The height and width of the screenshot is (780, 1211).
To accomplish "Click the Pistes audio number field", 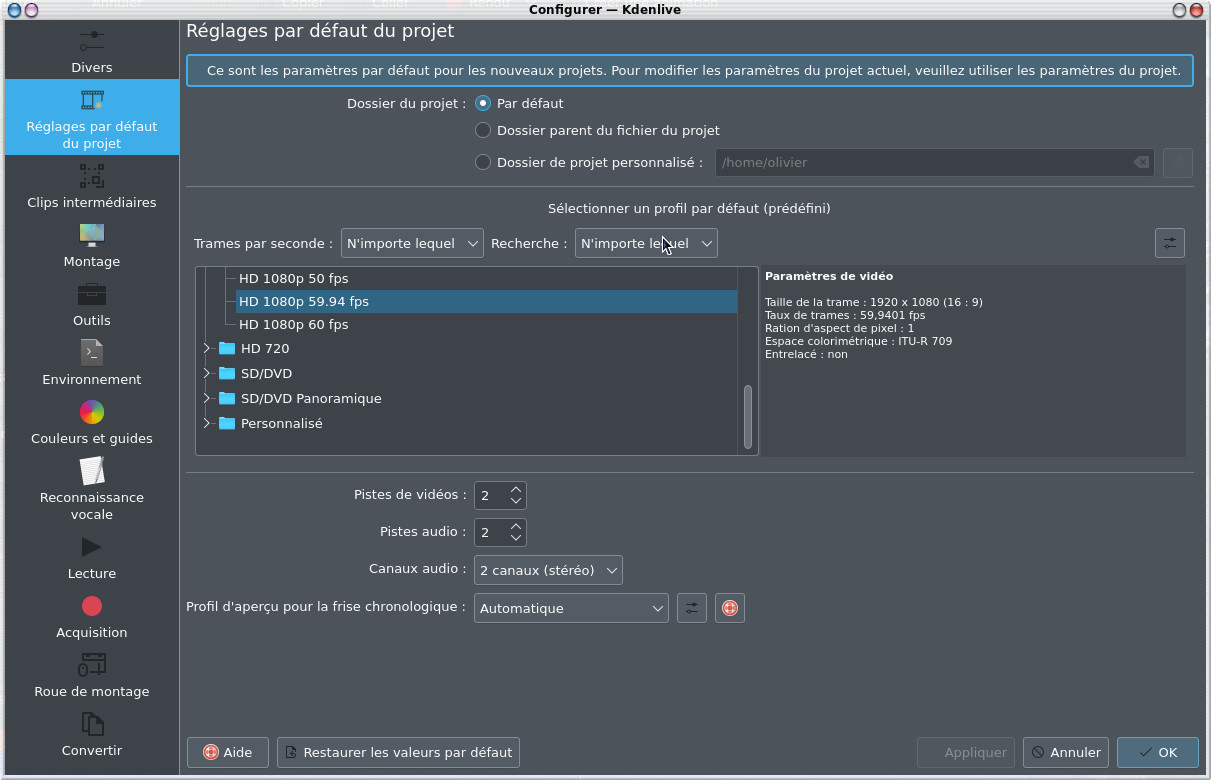I will tap(491, 532).
